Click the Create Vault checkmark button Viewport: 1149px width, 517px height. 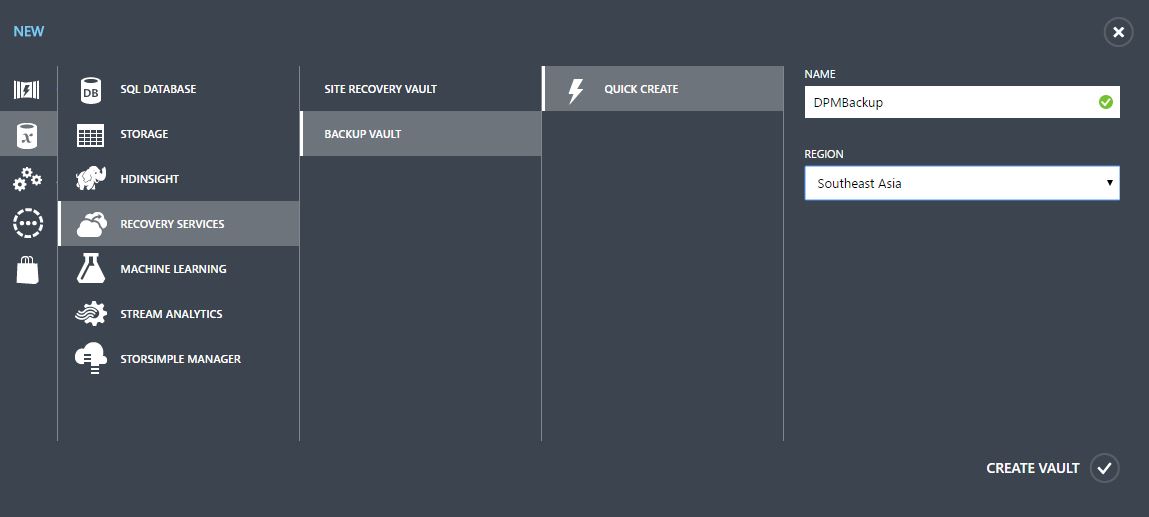coord(1104,468)
